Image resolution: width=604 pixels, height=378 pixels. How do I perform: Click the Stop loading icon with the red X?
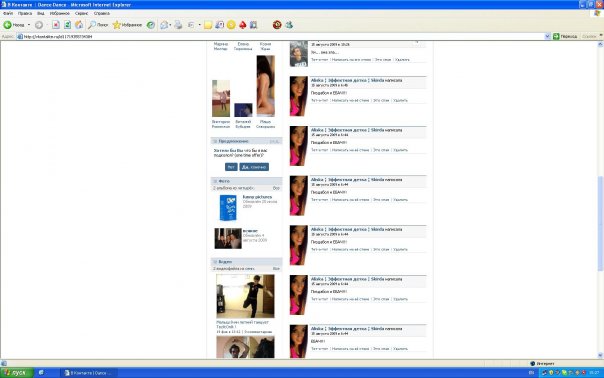tap(56, 25)
